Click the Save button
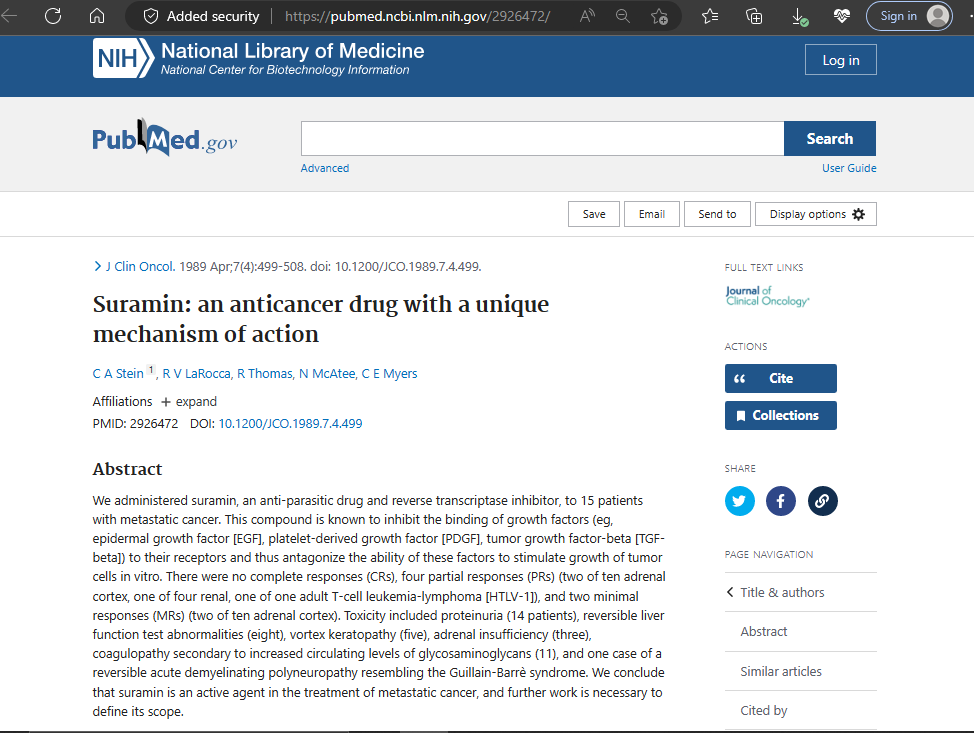The height and width of the screenshot is (733, 974). [x=594, y=214]
